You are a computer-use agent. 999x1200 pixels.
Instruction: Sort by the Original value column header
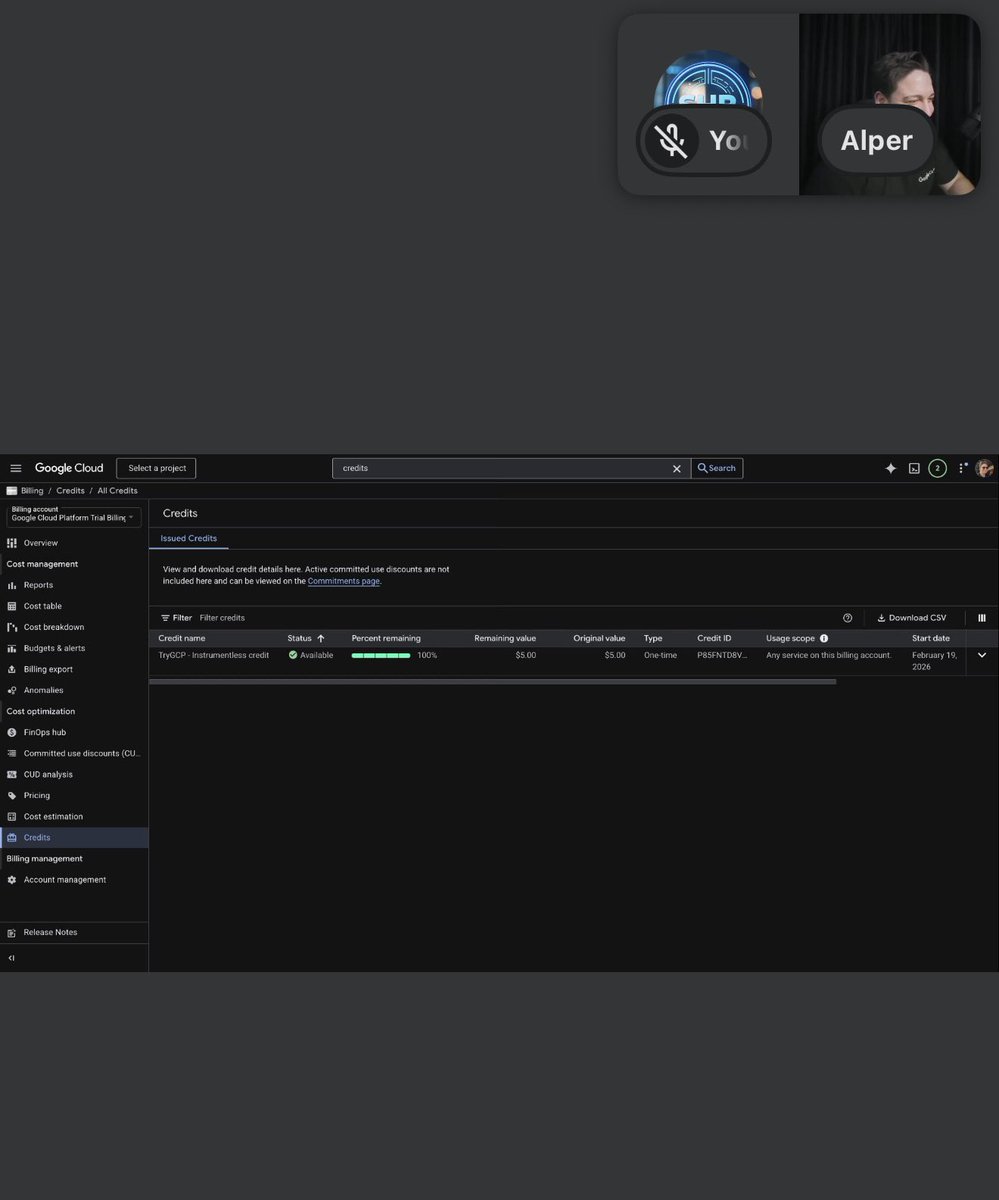(599, 638)
